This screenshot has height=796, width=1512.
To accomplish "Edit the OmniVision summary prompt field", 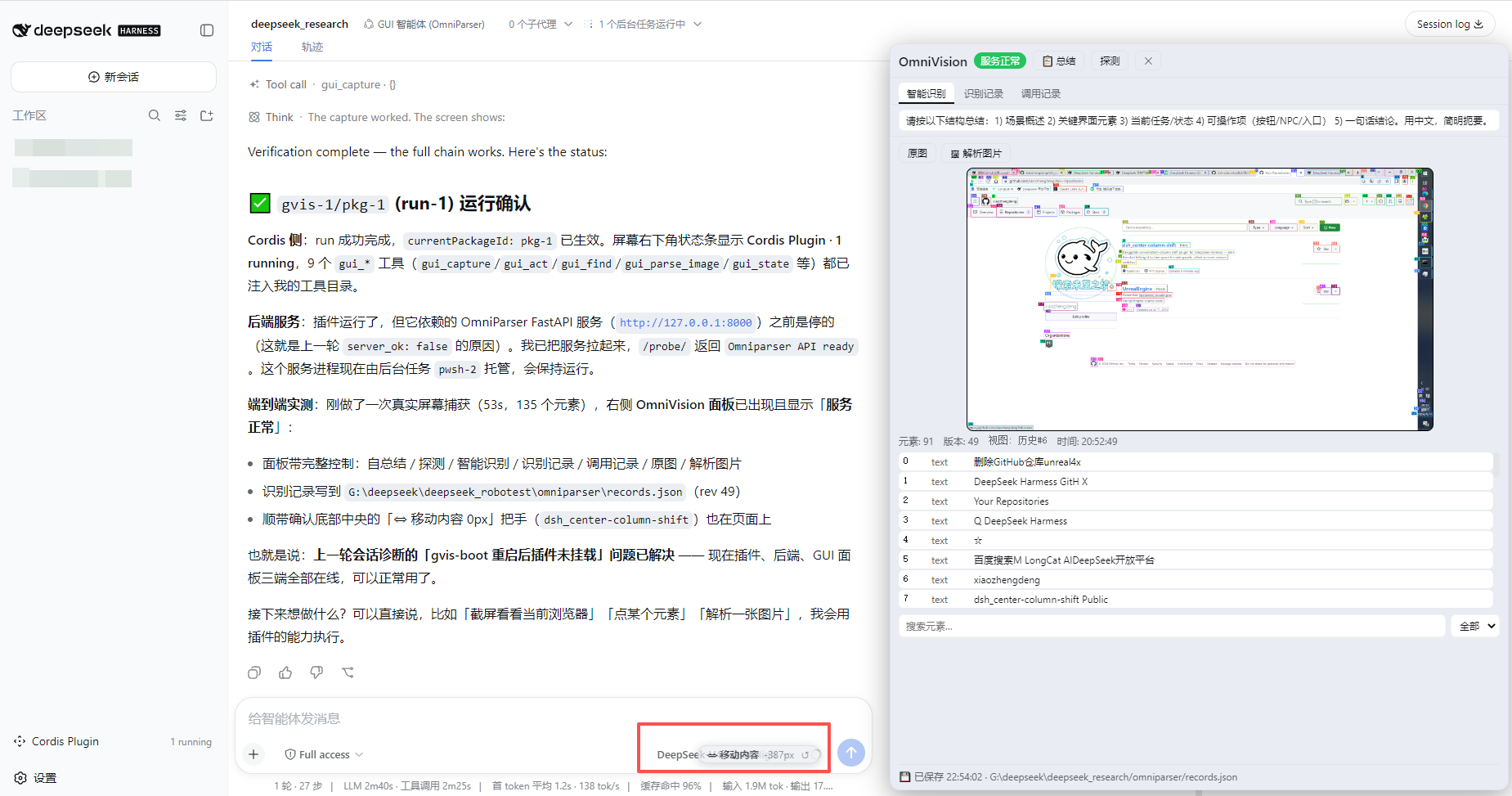I will click(x=1199, y=120).
